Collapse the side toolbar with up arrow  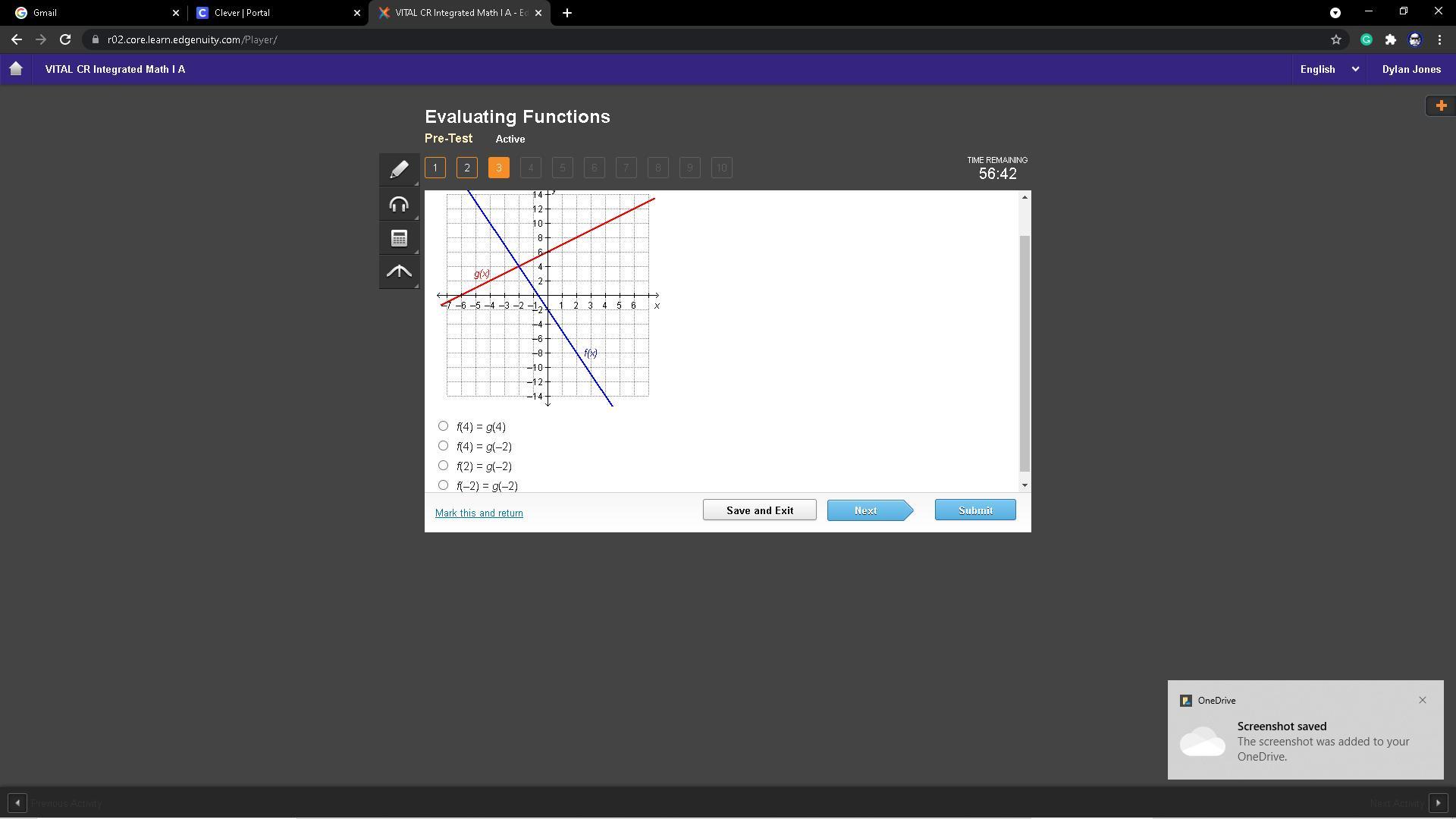pyautogui.click(x=399, y=271)
